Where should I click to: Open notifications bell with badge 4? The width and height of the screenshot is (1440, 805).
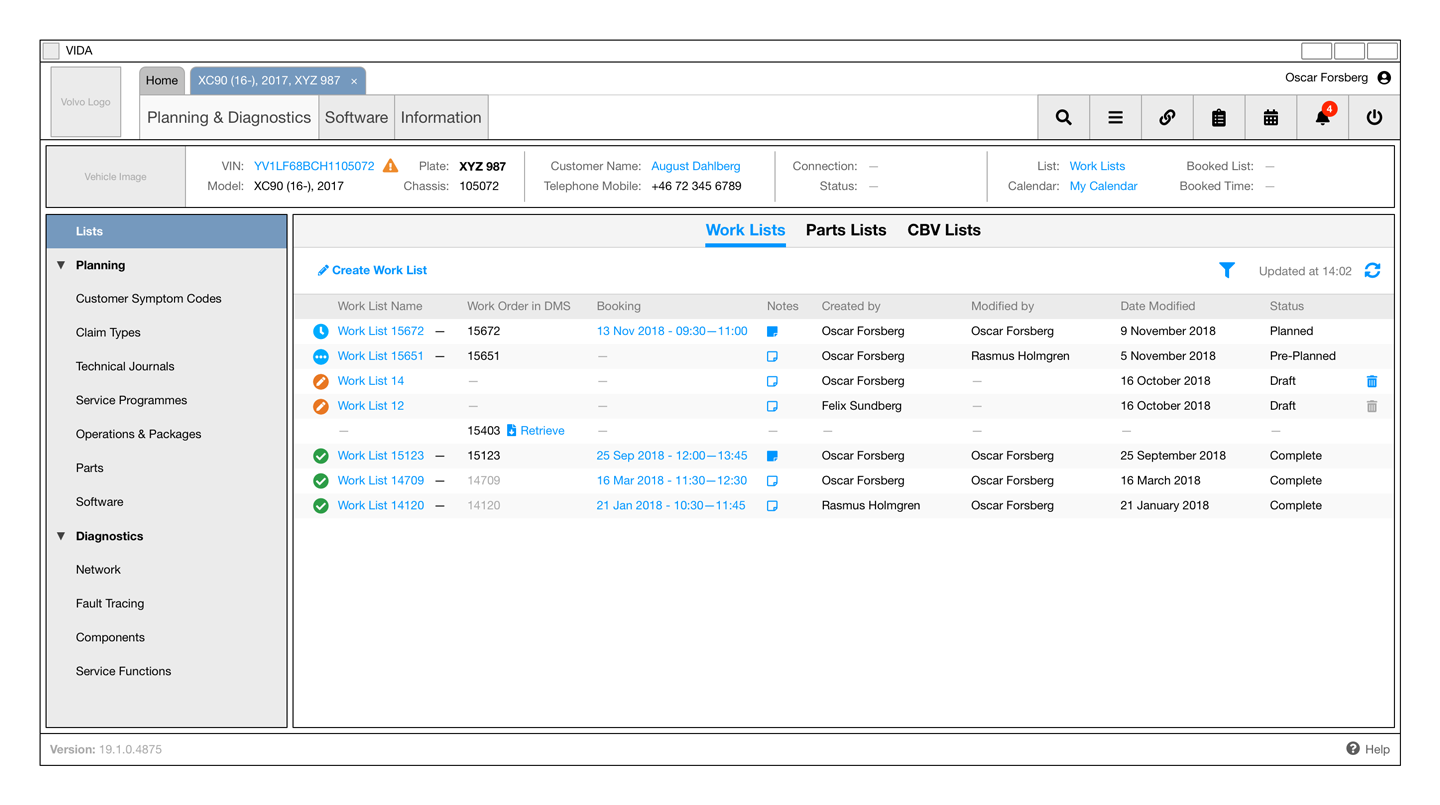click(1323, 117)
